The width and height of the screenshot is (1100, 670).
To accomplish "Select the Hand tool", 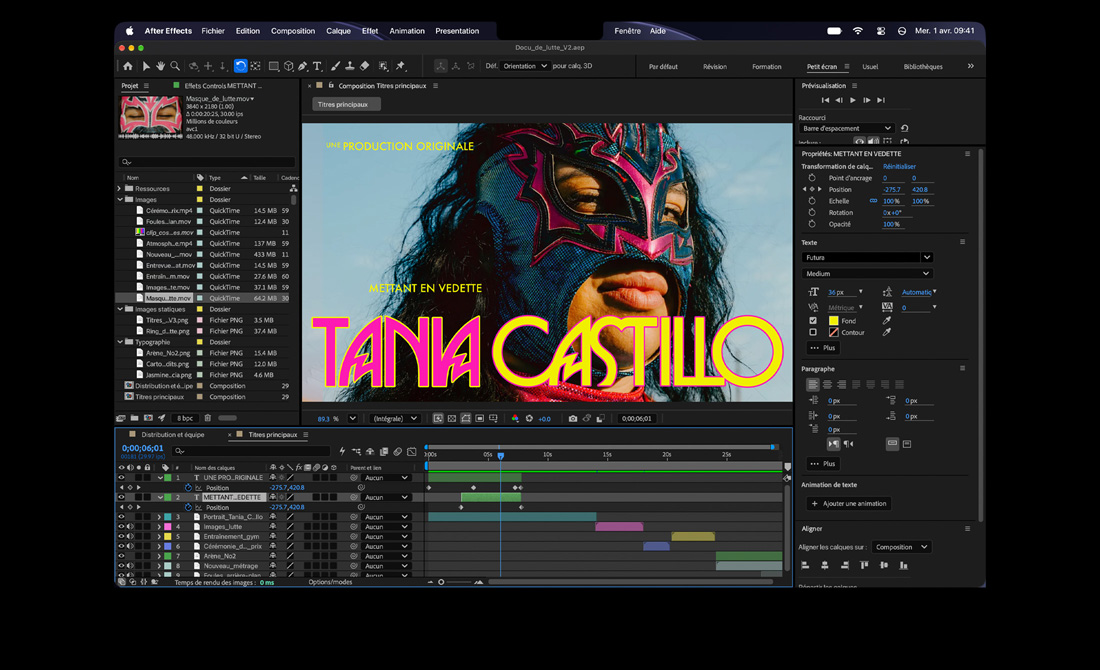I will pyautogui.click(x=160, y=66).
